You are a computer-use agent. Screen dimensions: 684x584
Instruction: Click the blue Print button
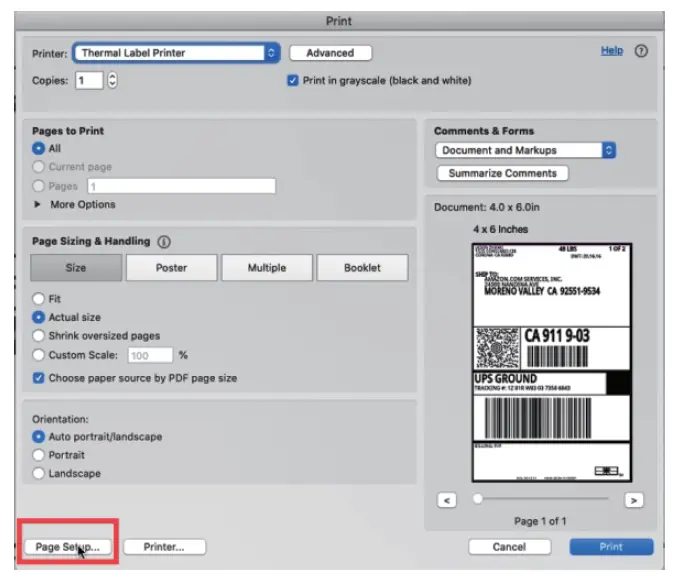611,547
